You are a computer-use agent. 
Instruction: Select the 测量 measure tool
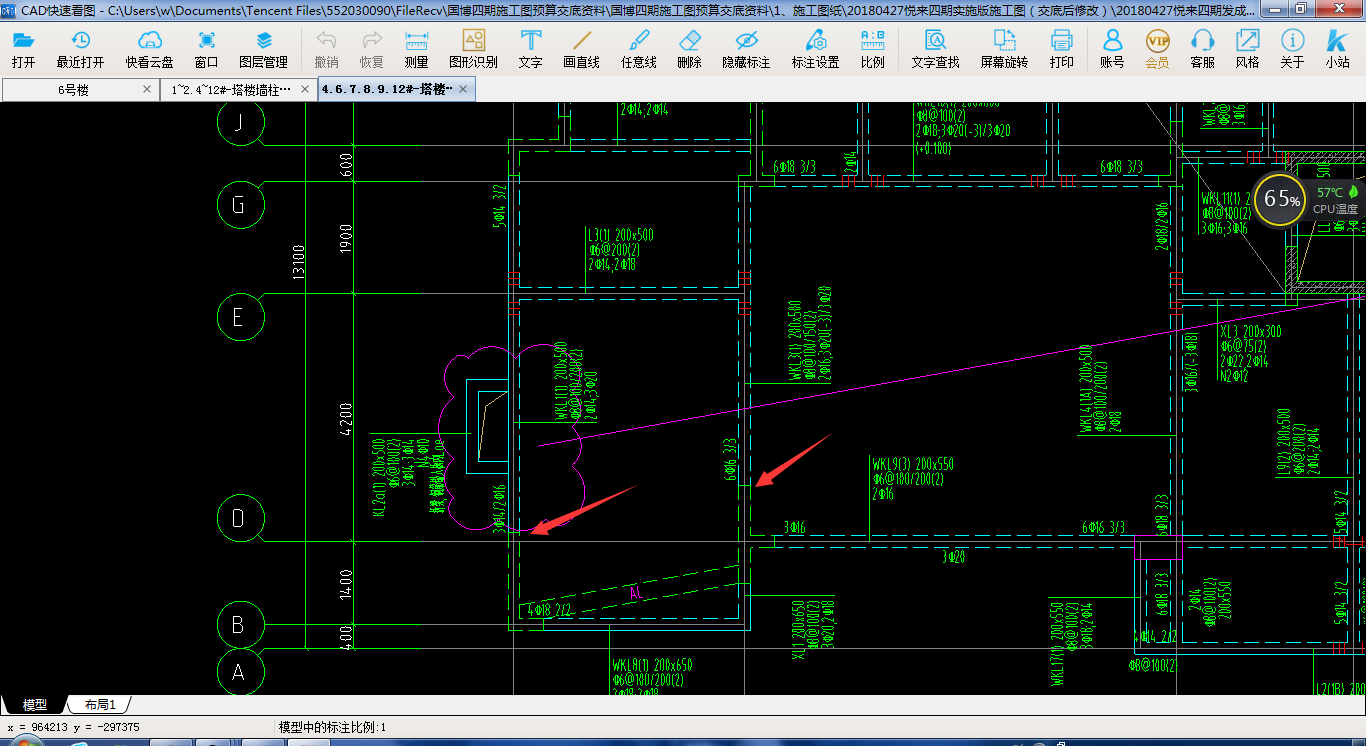coord(416,49)
